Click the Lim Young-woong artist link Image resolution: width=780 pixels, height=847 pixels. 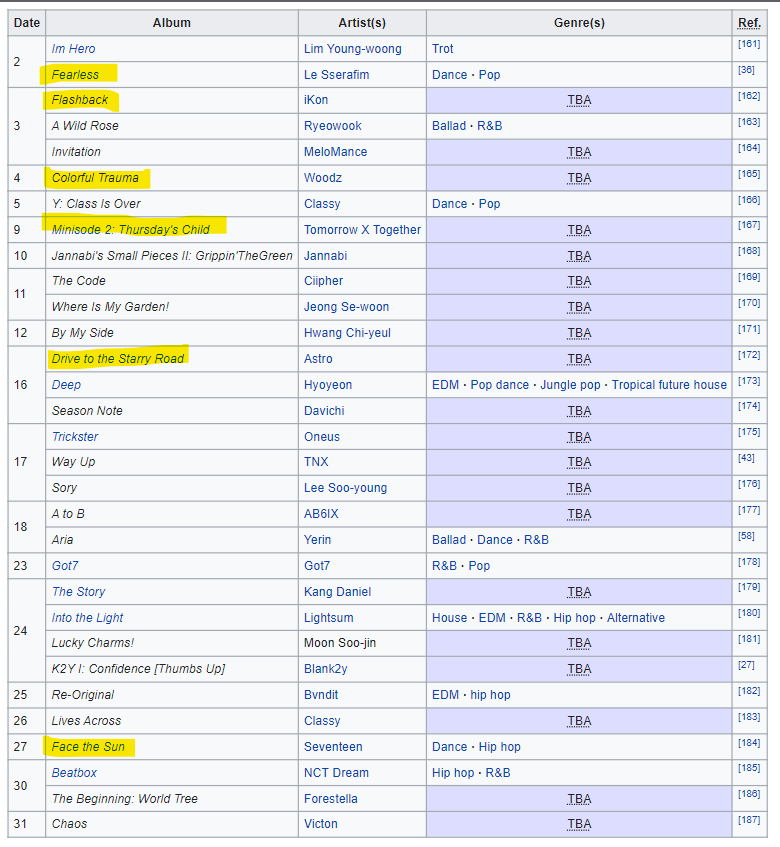click(353, 49)
